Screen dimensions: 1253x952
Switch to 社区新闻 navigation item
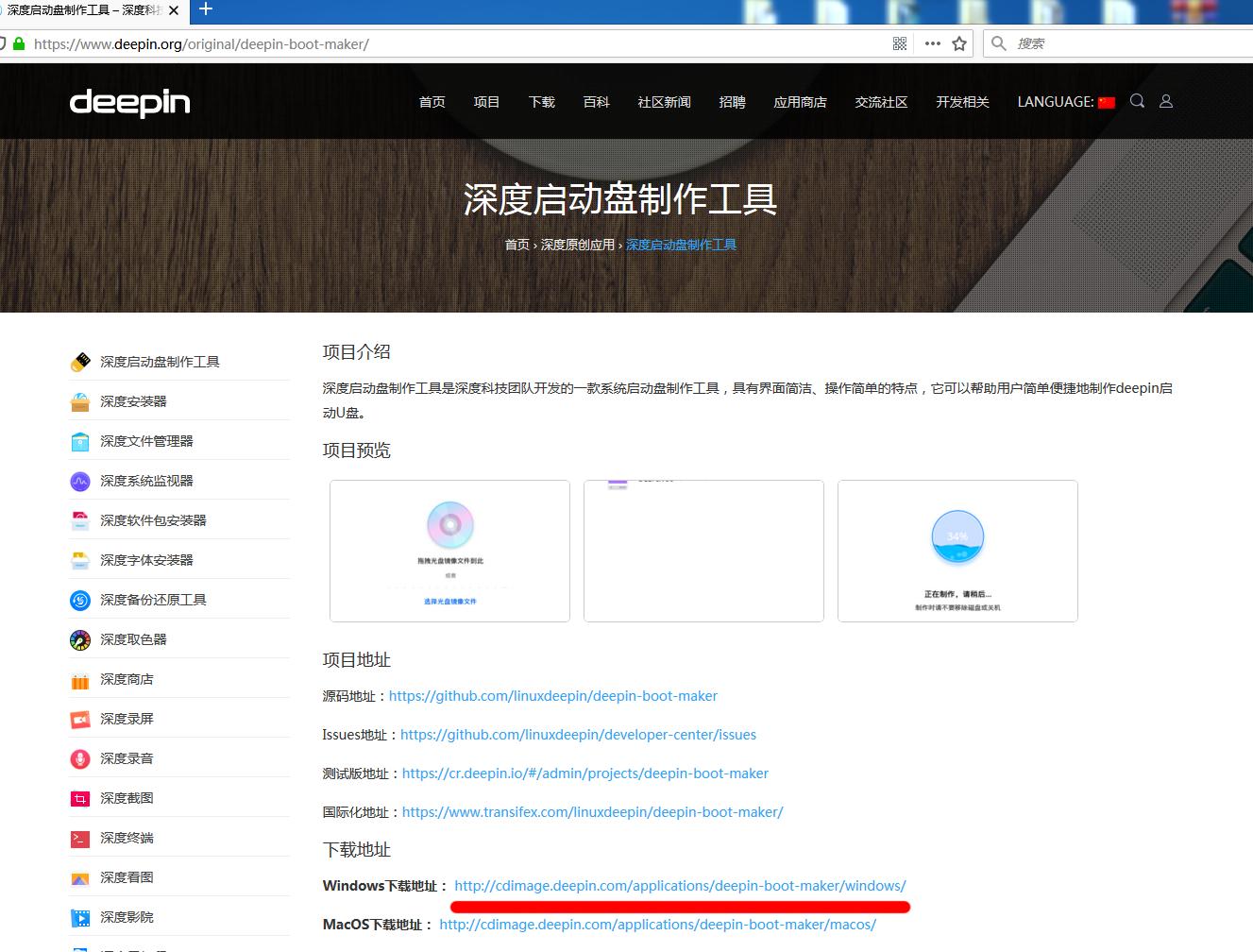(664, 102)
